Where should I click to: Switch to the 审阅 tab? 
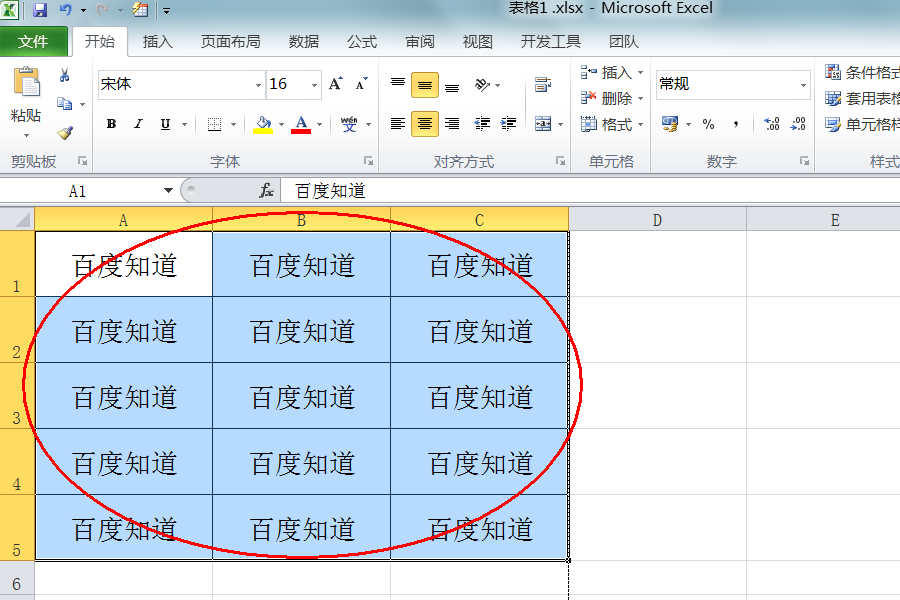click(420, 41)
